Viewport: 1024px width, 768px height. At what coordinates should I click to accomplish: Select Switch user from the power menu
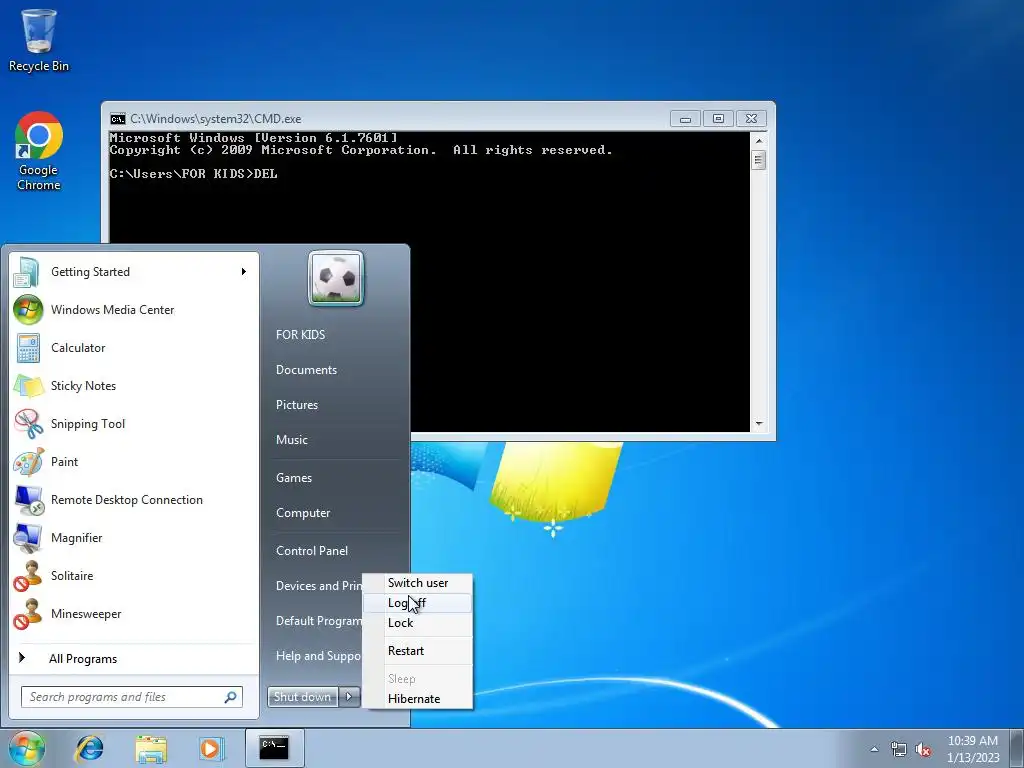pos(418,583)
